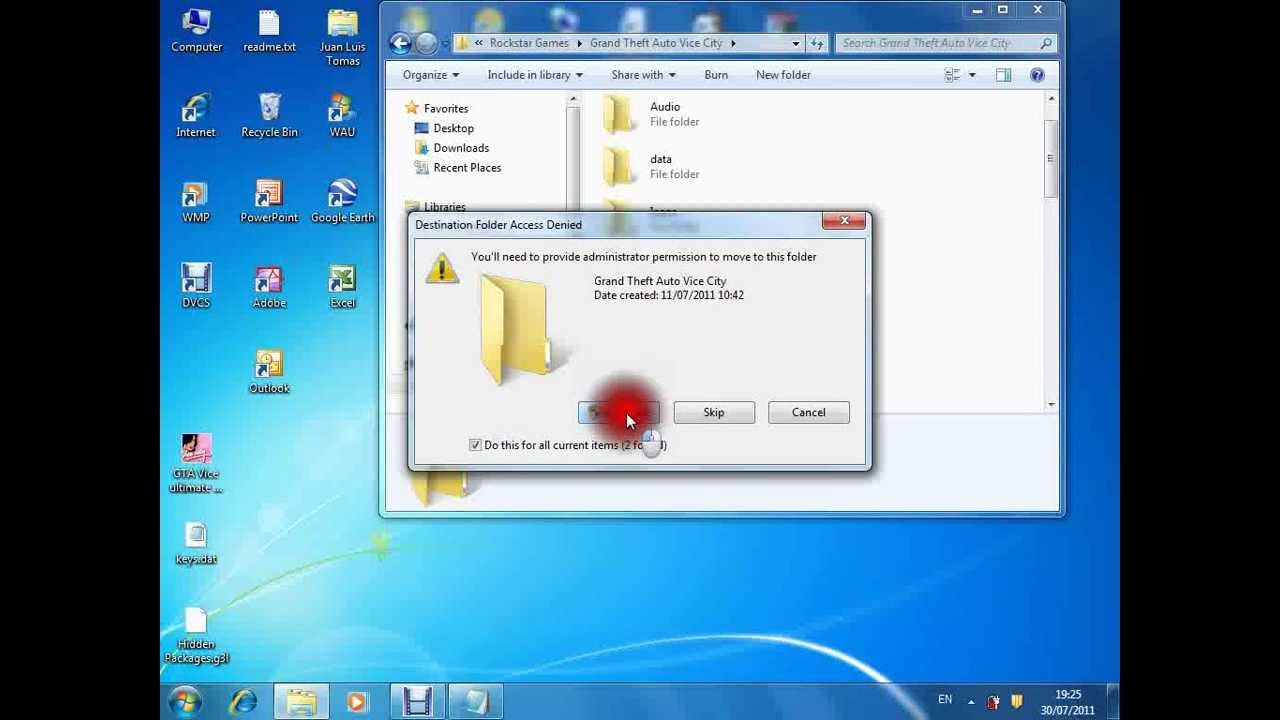Select the Excel desktop shortcut
The height and width of the screenshot is (720, 1280).
[x=342, y=286]
